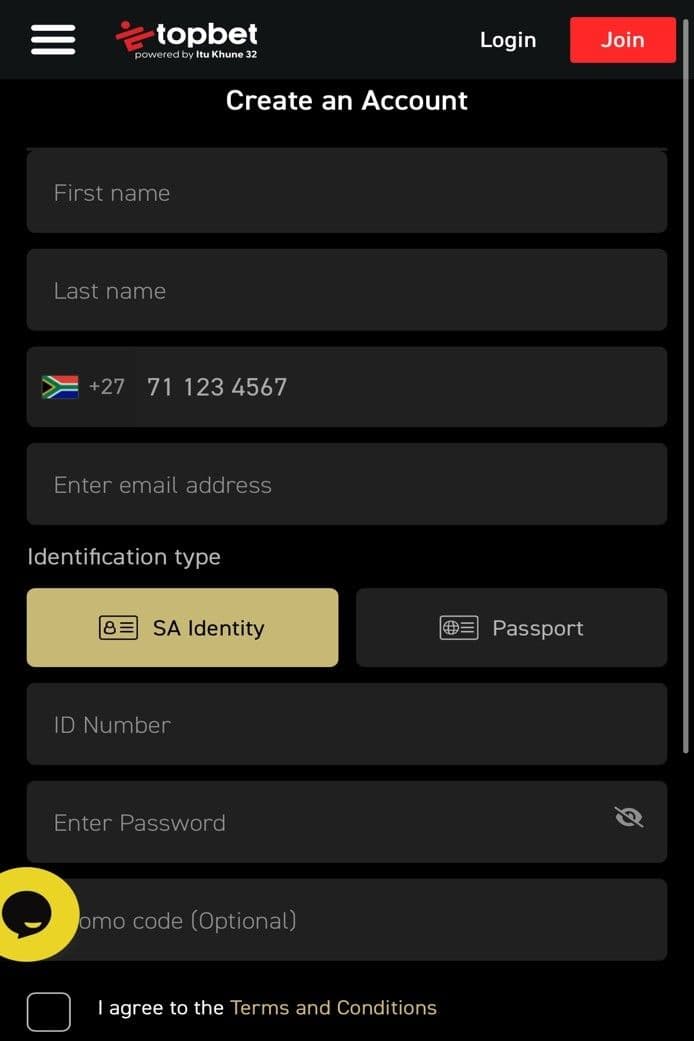Click inside the Enter Password field
The image size is (694, 1041).
(300, 822)
